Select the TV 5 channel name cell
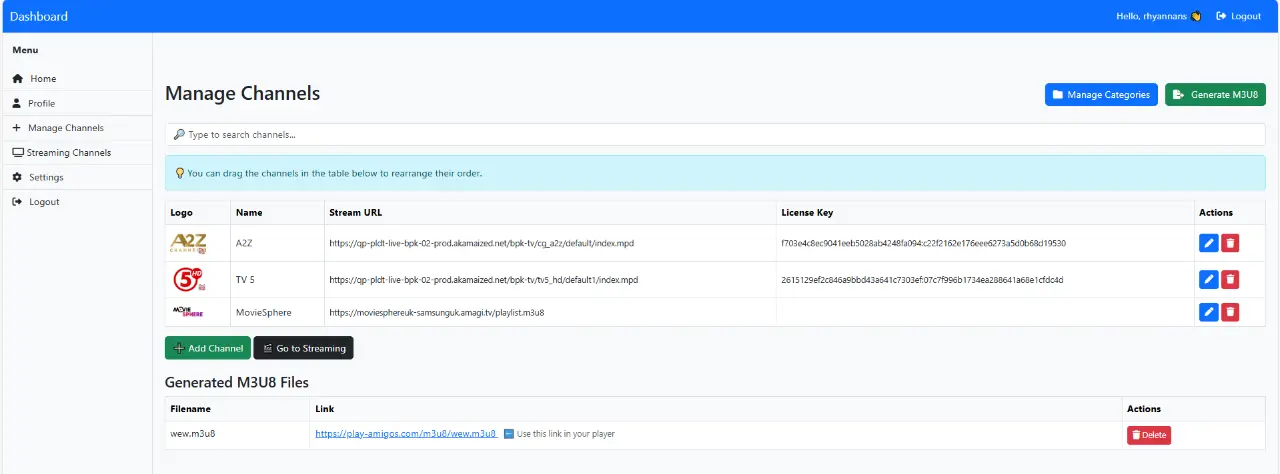 point(275,280)
